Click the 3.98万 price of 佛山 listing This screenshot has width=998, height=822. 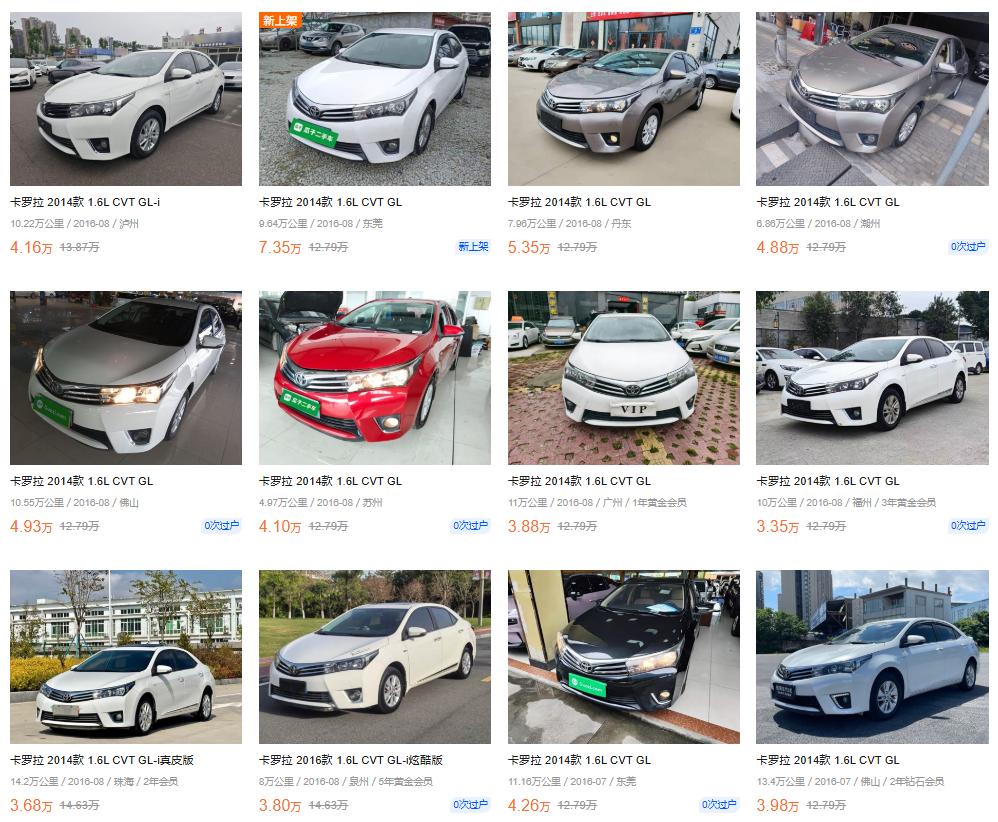777,805
